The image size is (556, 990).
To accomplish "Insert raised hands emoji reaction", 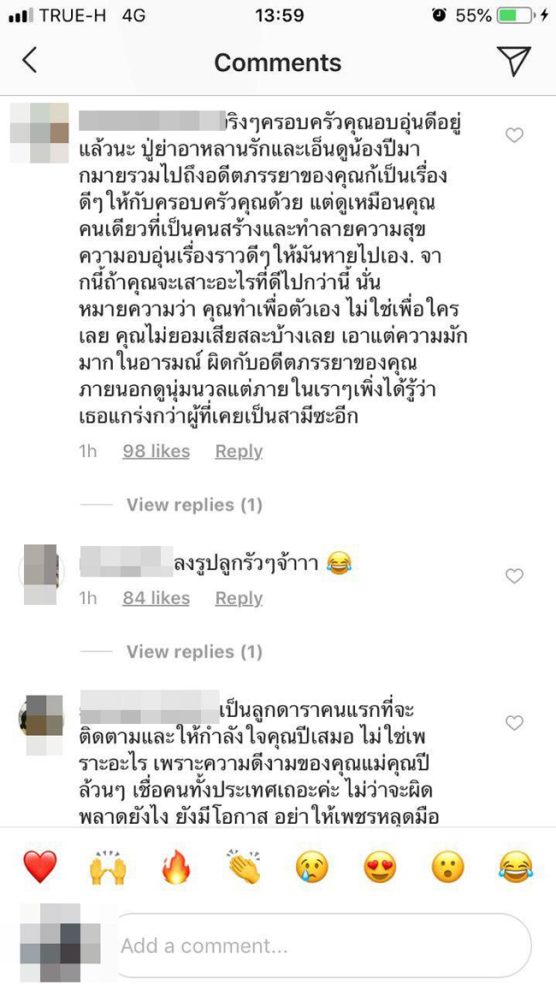I will [108, 867].
